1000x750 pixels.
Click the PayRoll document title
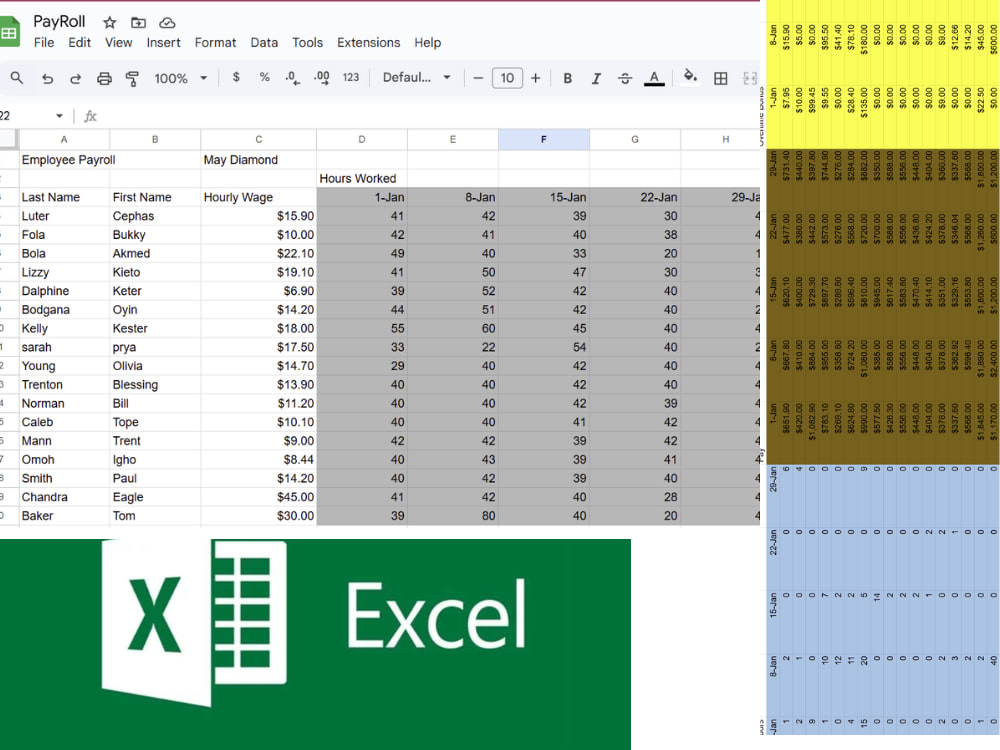(59, 22)
